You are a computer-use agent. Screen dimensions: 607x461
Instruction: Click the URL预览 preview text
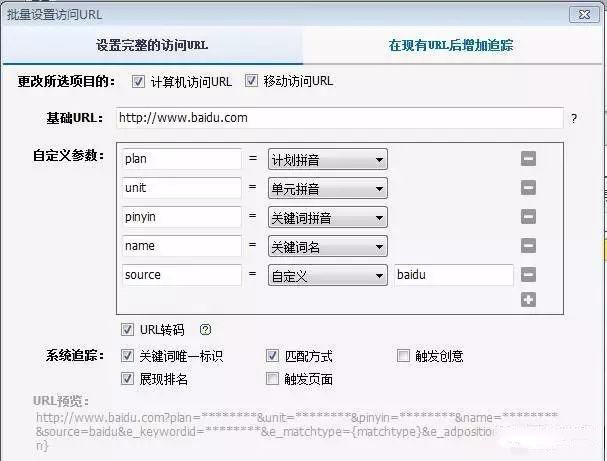coord(297,431)
